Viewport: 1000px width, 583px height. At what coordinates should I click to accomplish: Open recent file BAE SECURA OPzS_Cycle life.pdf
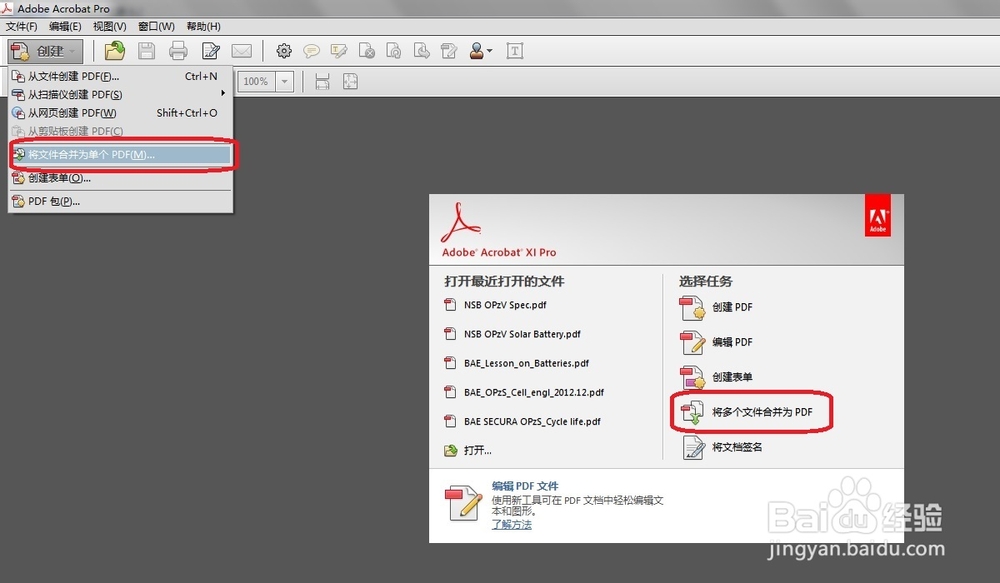coord(532,421)
